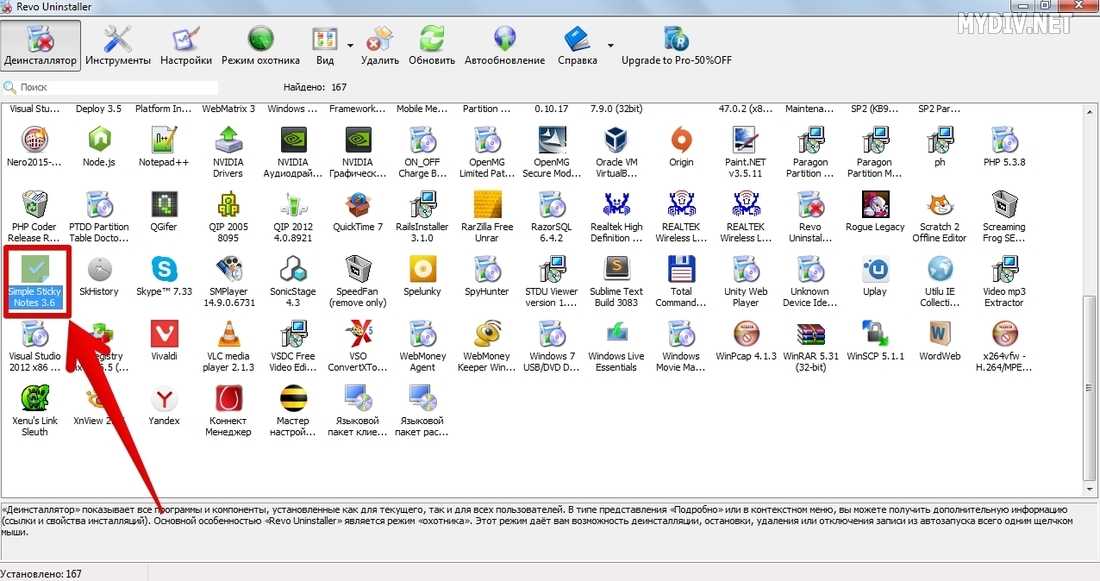This screenshot has width=1100, height=581.
Task: Select the WinRAR 5.31 icon
Action: [x=810, y=334]
